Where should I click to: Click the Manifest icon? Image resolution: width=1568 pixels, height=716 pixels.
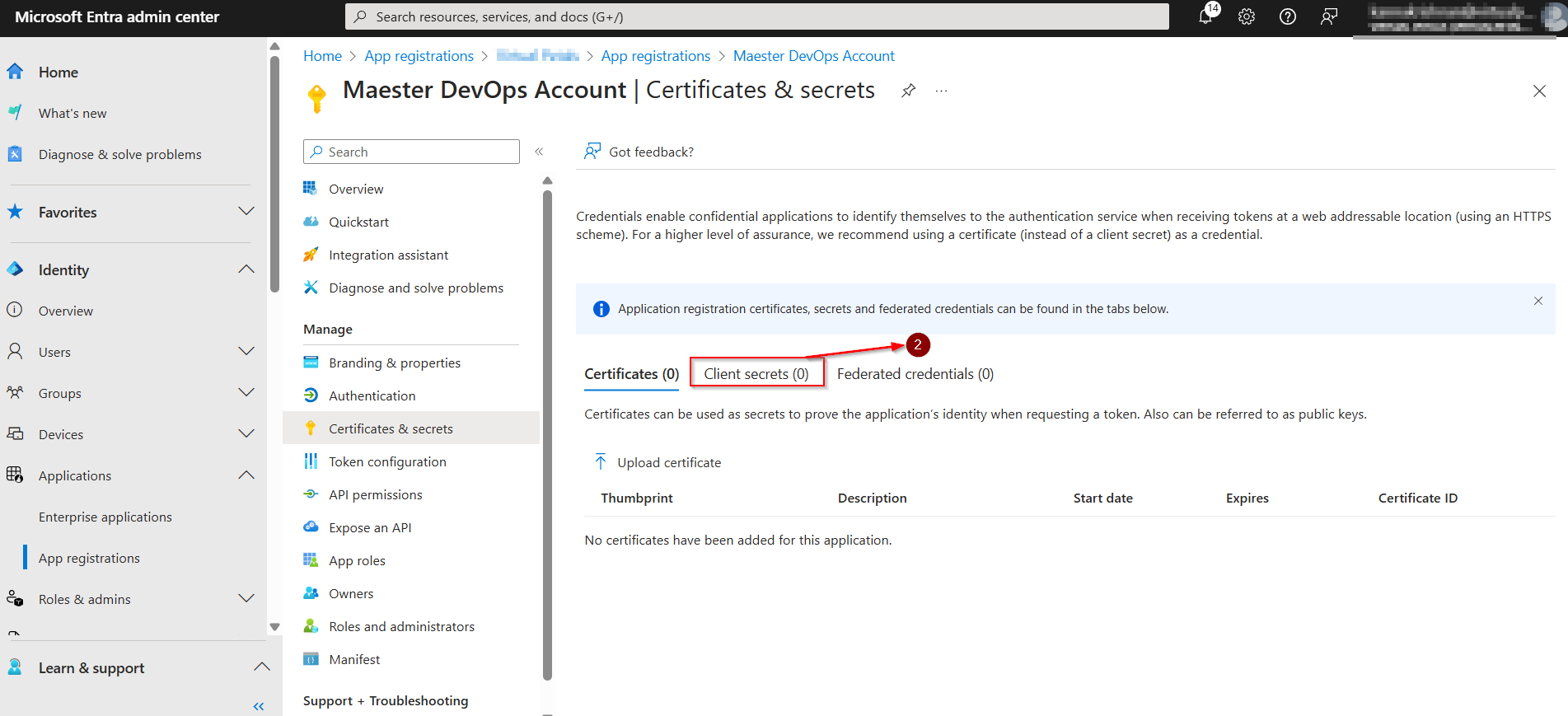[x=311, y=659]
